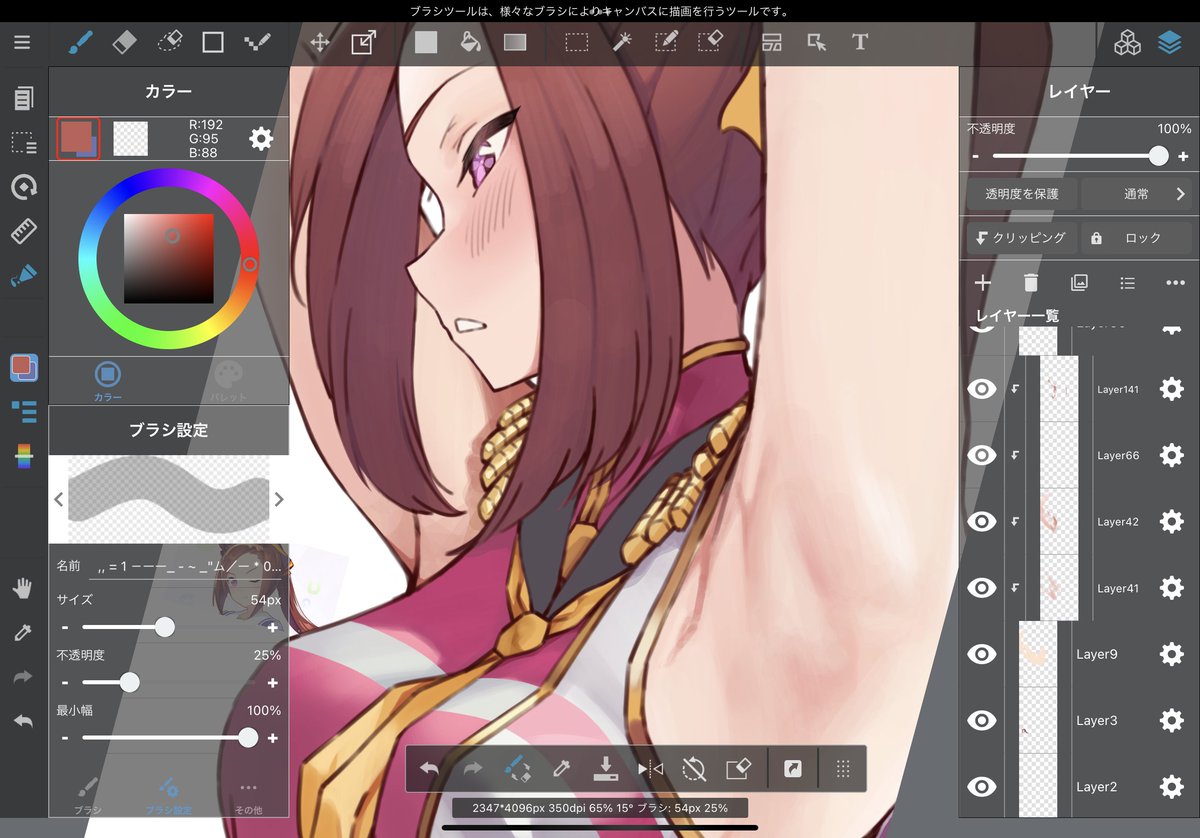Toggle visibility of Layer66
Image resolution: width=1200 pixels, height=838 pixels.
(x=982, y=455)
